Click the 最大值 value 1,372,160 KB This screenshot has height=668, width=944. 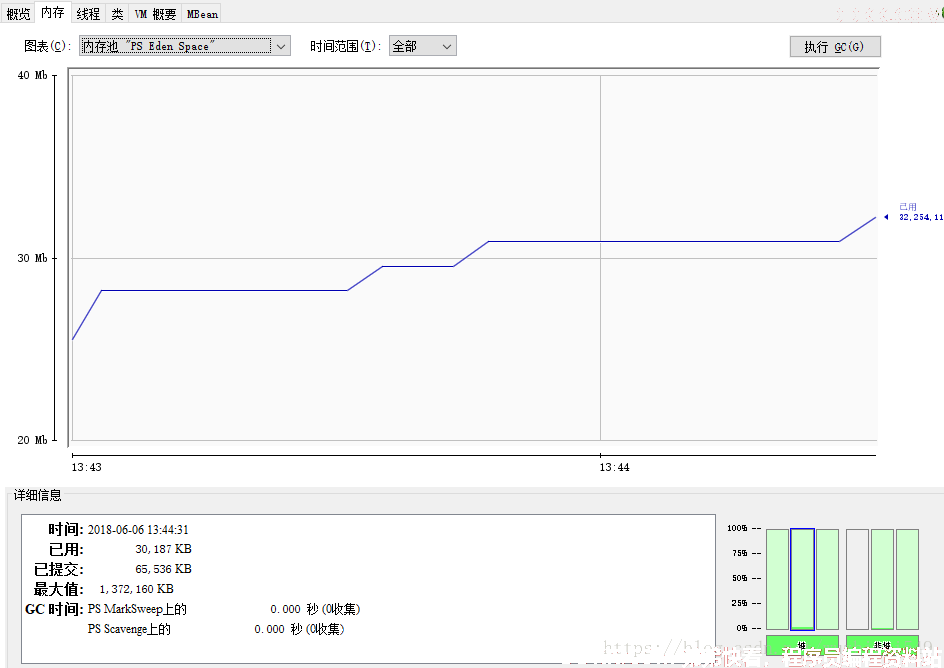click(x=137, y=589)
